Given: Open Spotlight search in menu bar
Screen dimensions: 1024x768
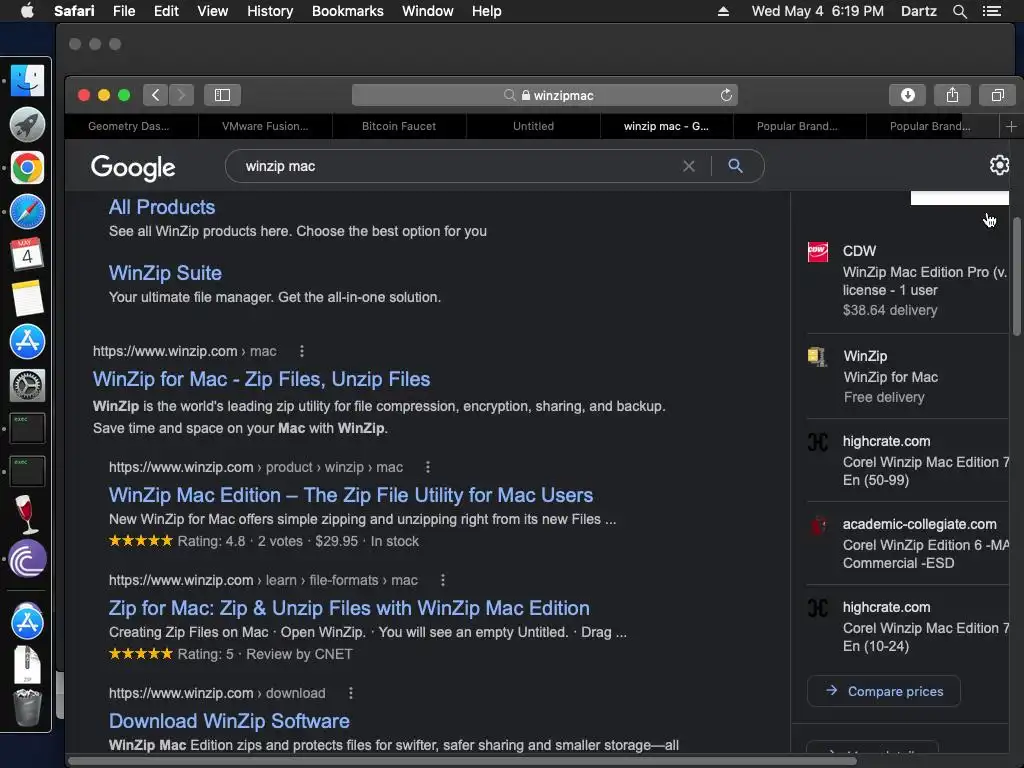Looking at the screenshot, I should pyautogui.click(x=959, y=11).
